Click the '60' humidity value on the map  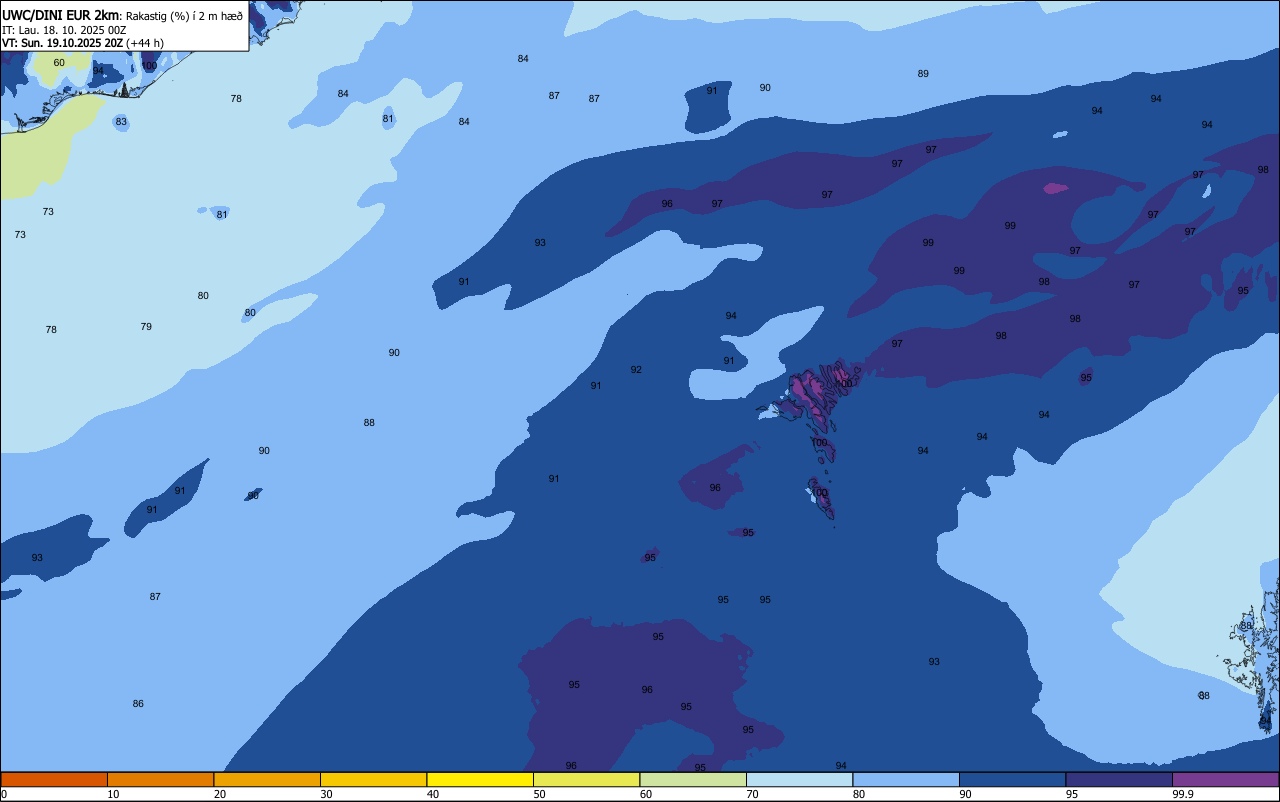(59, 62)
